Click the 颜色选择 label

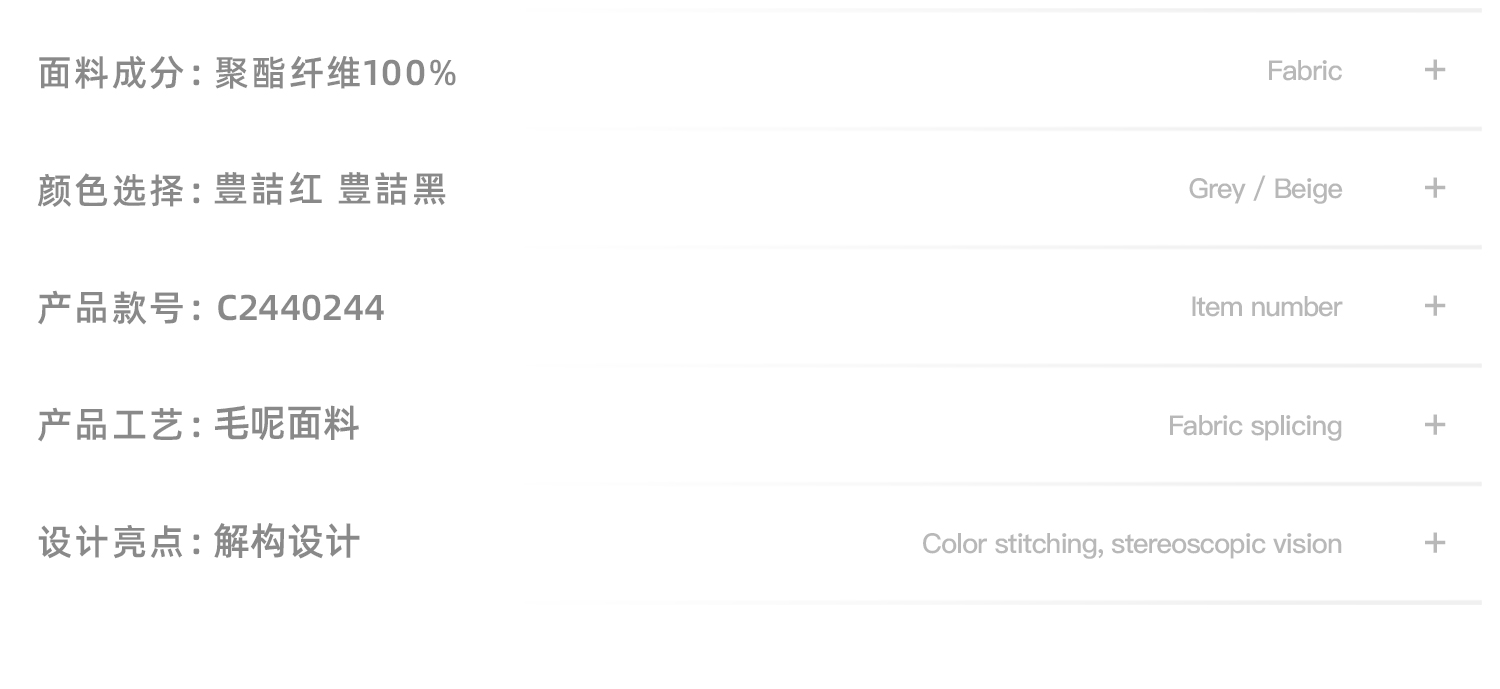click(111, 190)
